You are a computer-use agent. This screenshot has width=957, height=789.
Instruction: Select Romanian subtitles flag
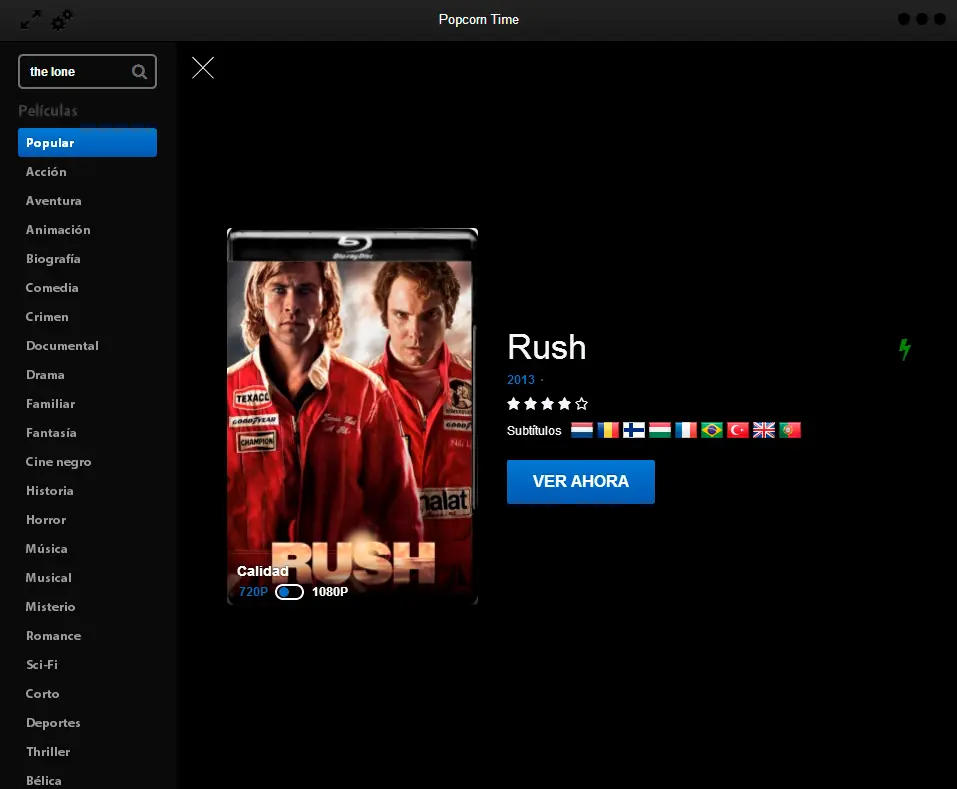click(x=608, y=430)
